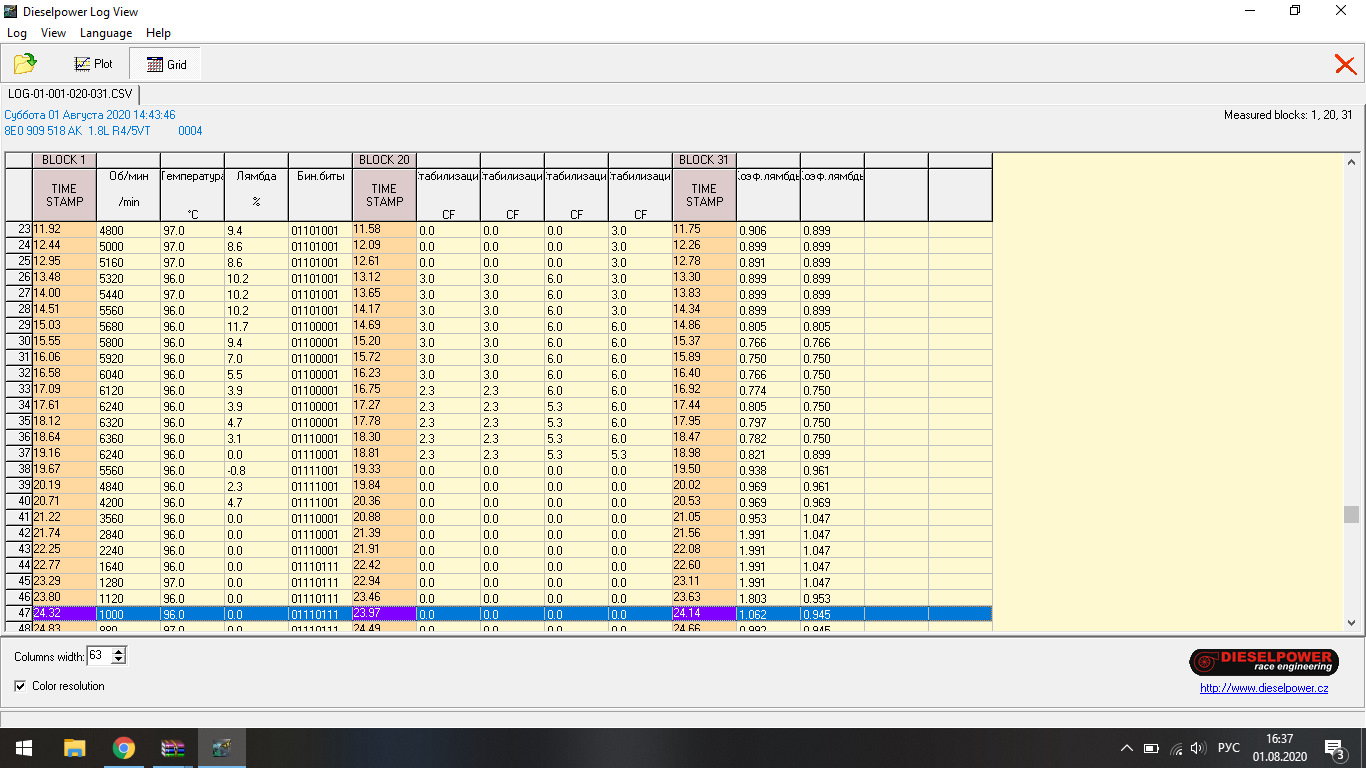Screen dimensions: 1366x768
Task: Click the BLOCK 20 column header
Action: point(384,160)
